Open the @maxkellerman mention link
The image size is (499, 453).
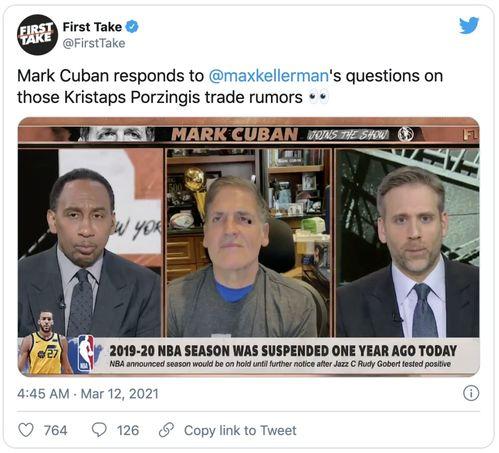tap(269, 76)
